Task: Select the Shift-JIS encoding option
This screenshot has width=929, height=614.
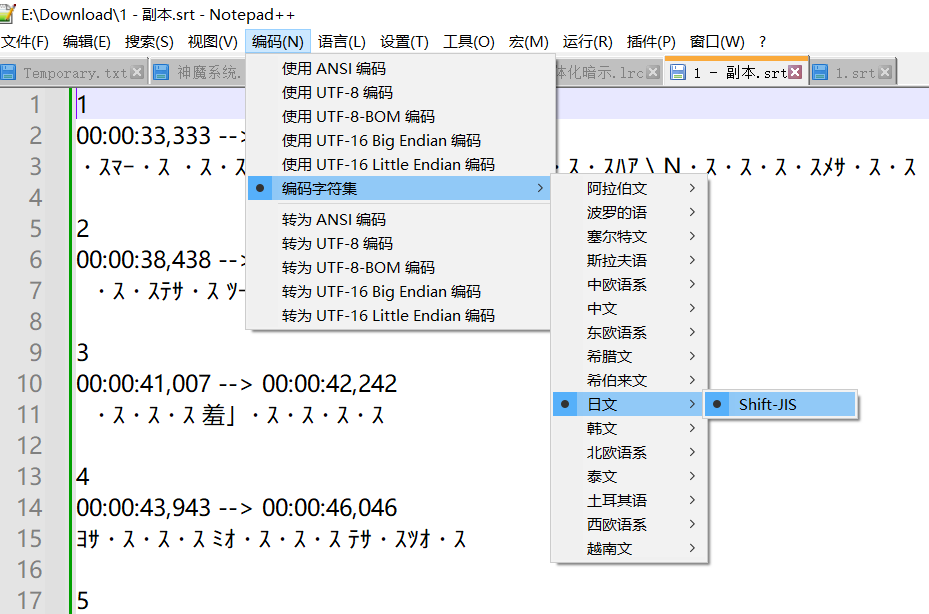Action: 767,405
